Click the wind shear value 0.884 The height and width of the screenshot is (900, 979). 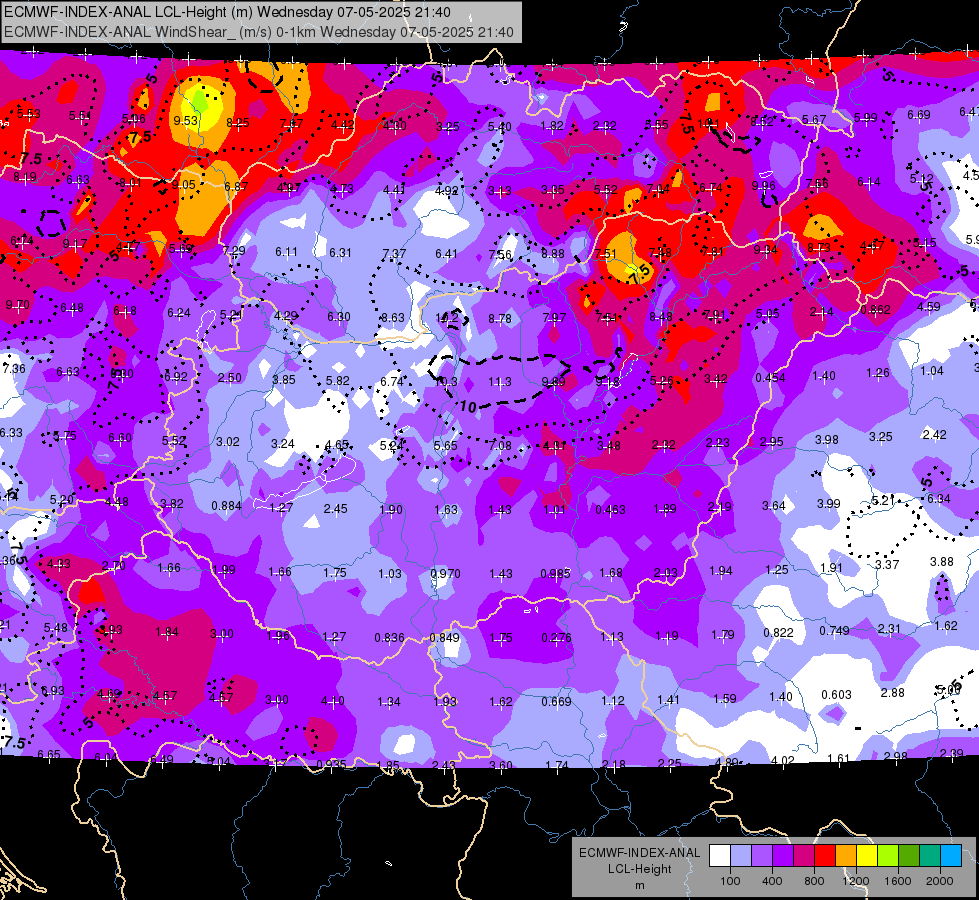(226, 505)
